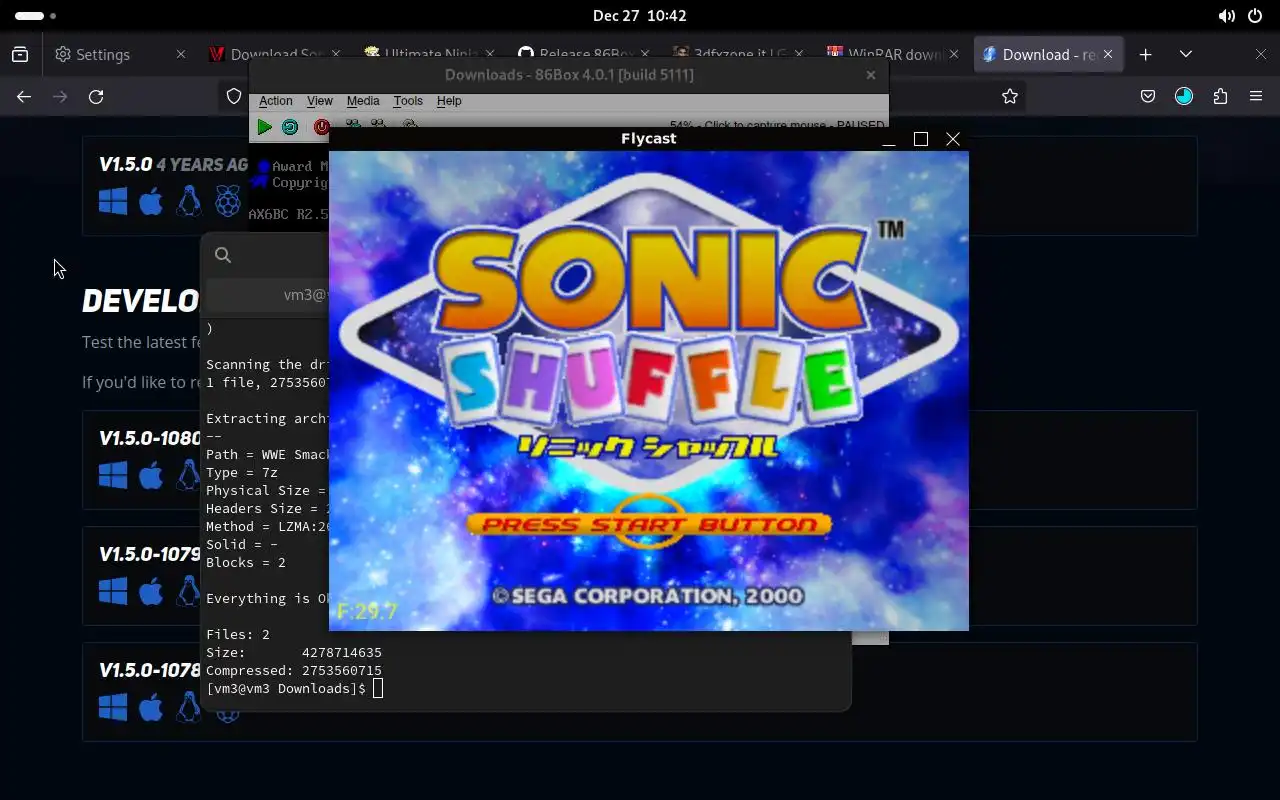Click the SEGA CORPORATION, 2000 copyright text
This screenshot has width=1280, height=800.
point(647,596)
